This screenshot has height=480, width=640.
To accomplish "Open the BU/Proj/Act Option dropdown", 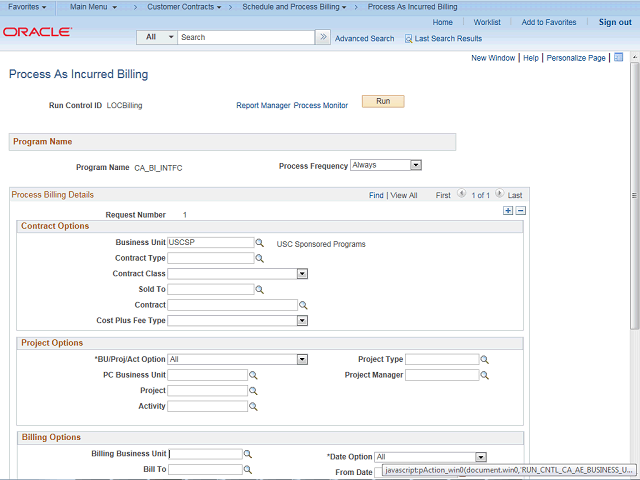I will coord(302,359).
